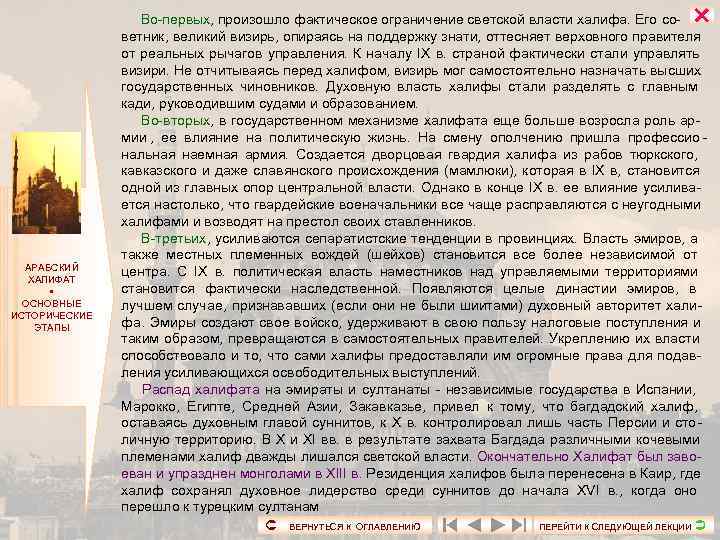The image size is (720, 540).
Task: Click the purple 'Распад халифата' phrase
Action: tap(201, 389)
